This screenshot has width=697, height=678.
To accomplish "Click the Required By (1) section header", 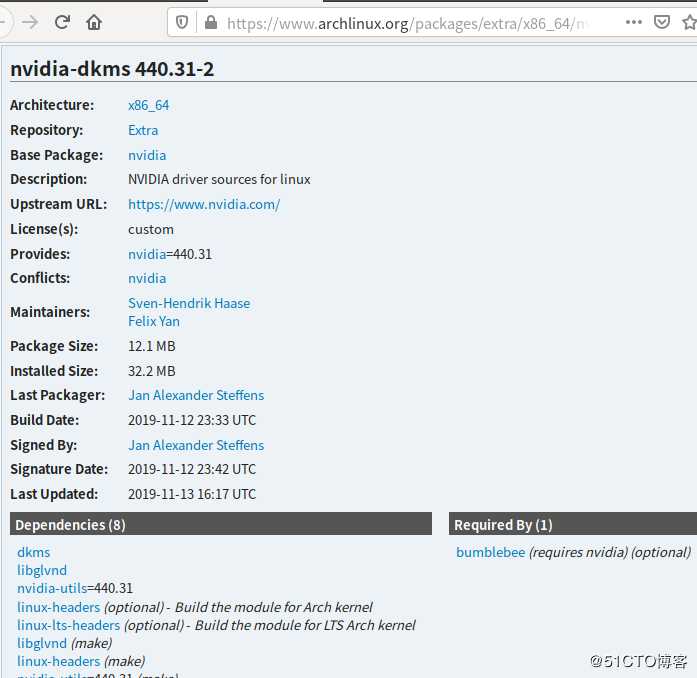I will pos(573,524).
